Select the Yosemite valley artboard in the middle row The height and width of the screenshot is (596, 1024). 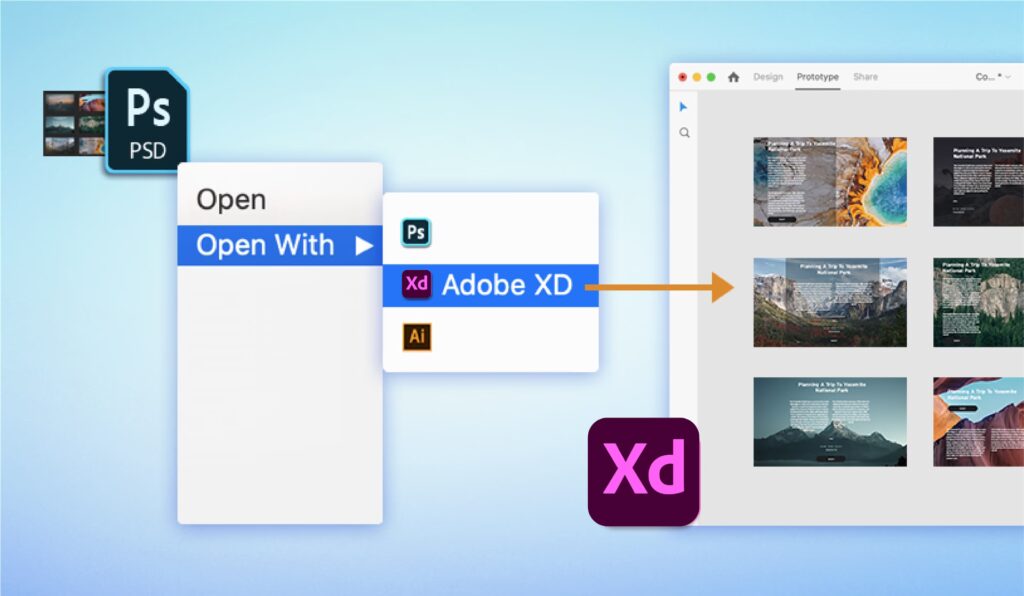coord(830,302)
